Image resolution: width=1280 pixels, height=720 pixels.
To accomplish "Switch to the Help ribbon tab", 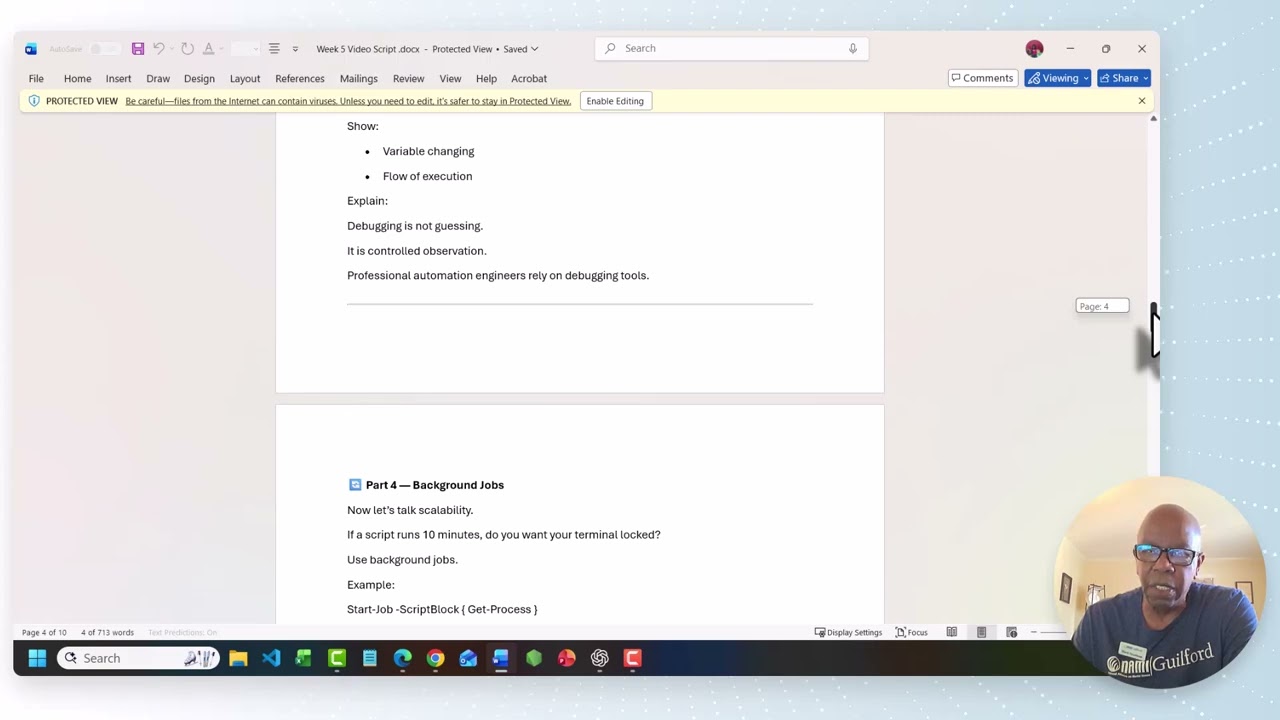I will click(x=486, y=78).
